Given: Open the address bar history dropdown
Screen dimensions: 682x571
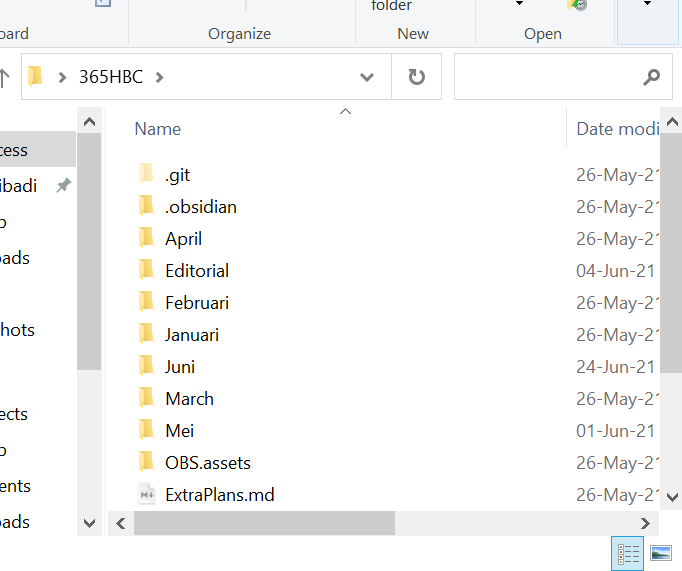Looking at the screenshot, I should [367, 77].
